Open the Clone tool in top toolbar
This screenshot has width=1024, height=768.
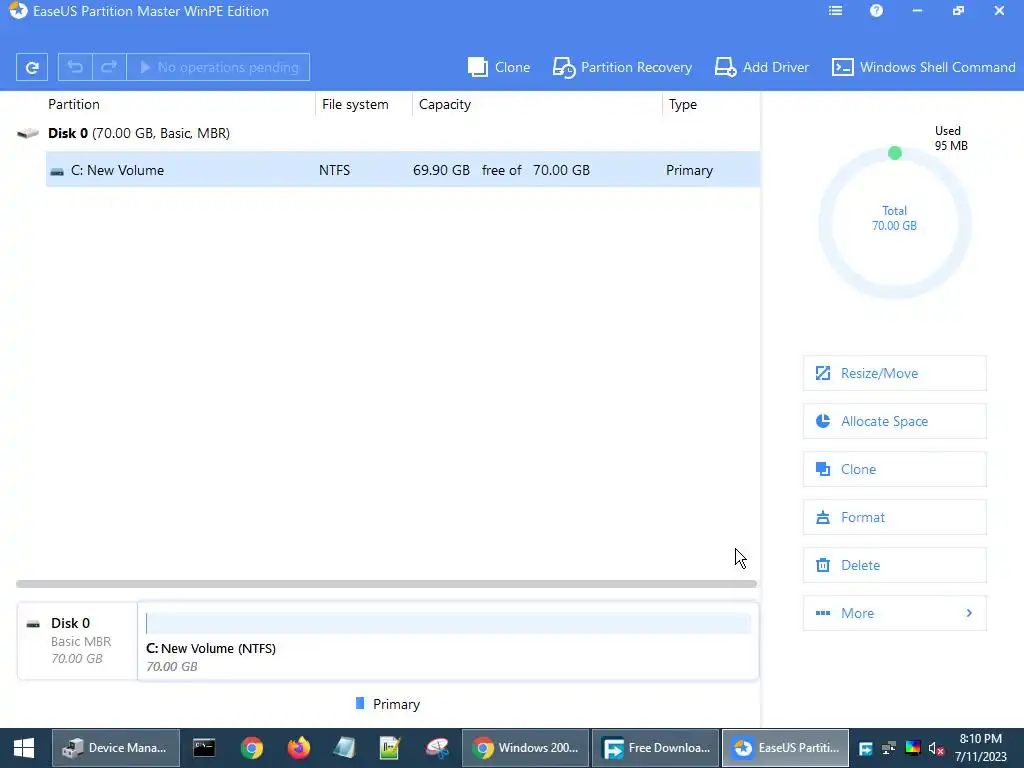point(499,67)
